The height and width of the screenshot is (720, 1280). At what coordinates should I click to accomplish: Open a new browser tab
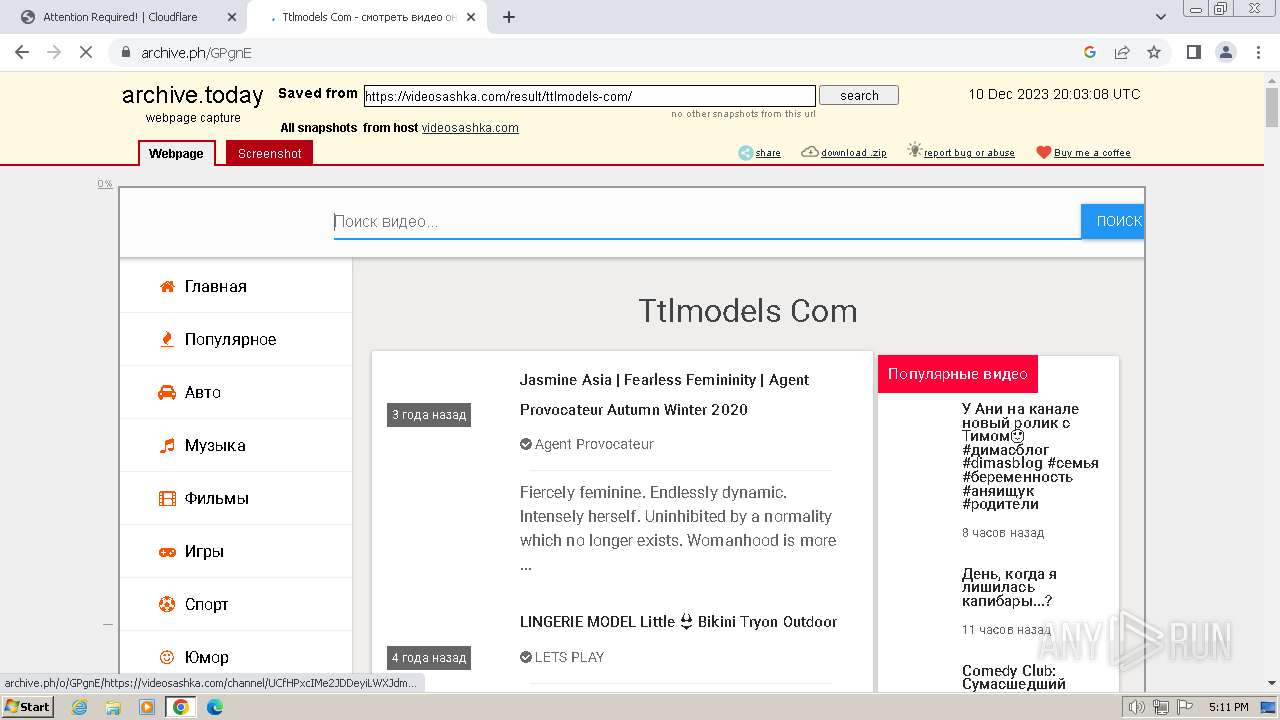click(508, 17)
